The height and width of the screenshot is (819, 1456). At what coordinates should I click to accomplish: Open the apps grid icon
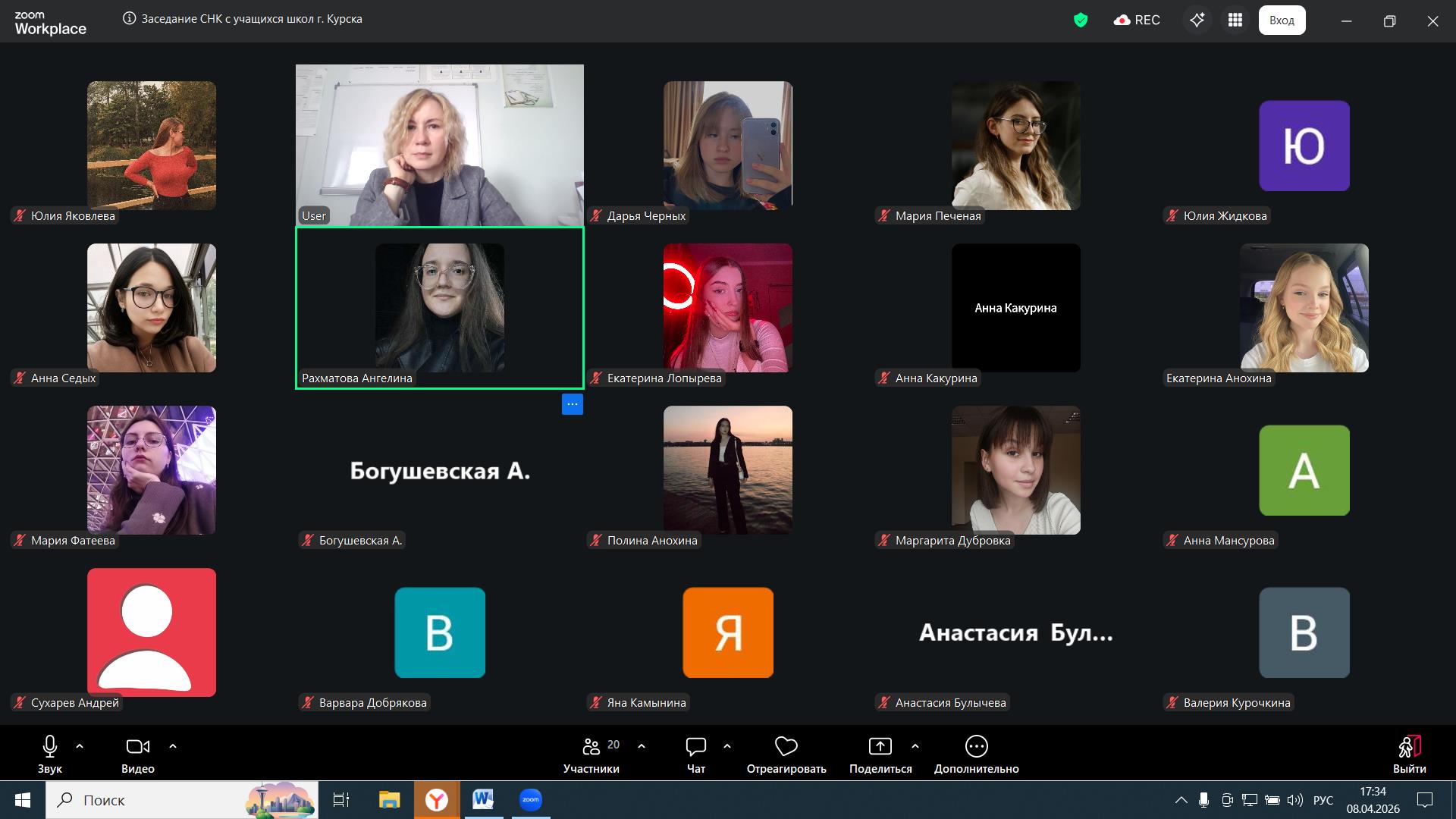(1235, 20)
